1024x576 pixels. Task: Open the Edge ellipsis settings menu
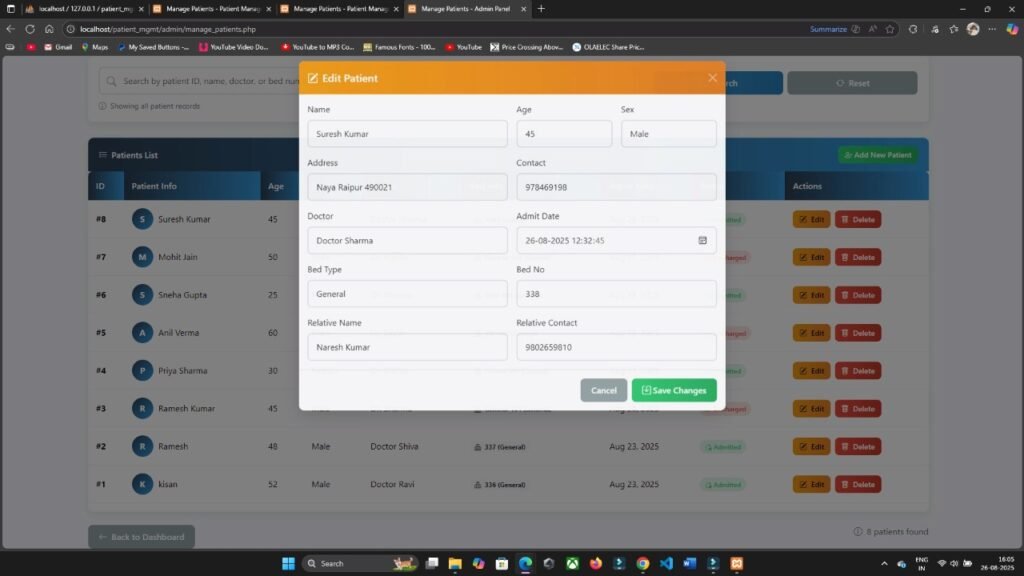992,30
